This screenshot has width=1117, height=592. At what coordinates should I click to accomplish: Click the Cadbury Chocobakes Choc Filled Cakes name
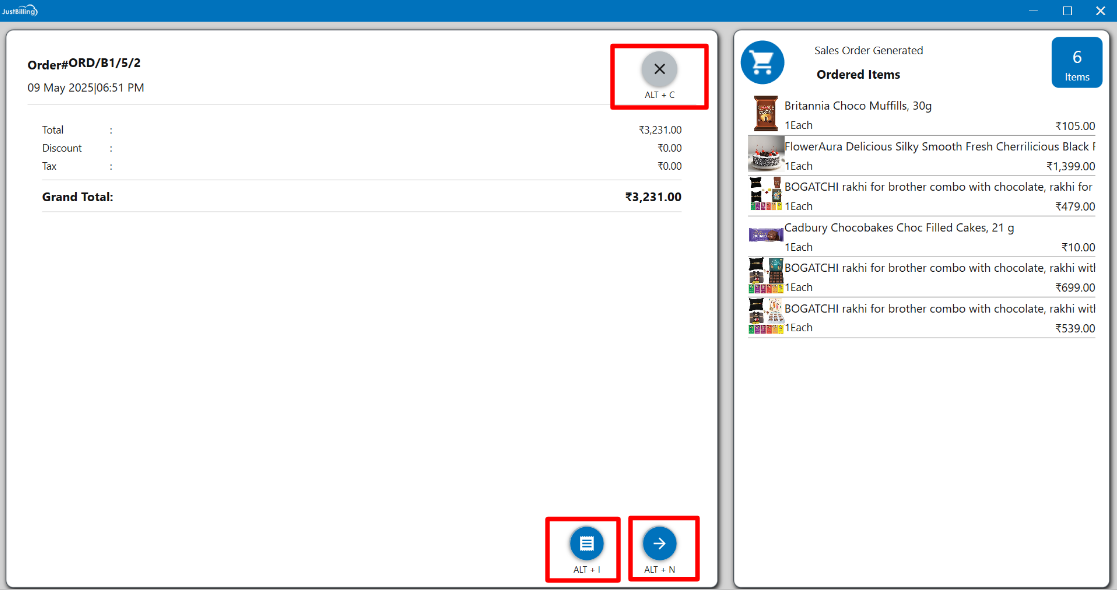pyautogui.click(x=898, y=228)
